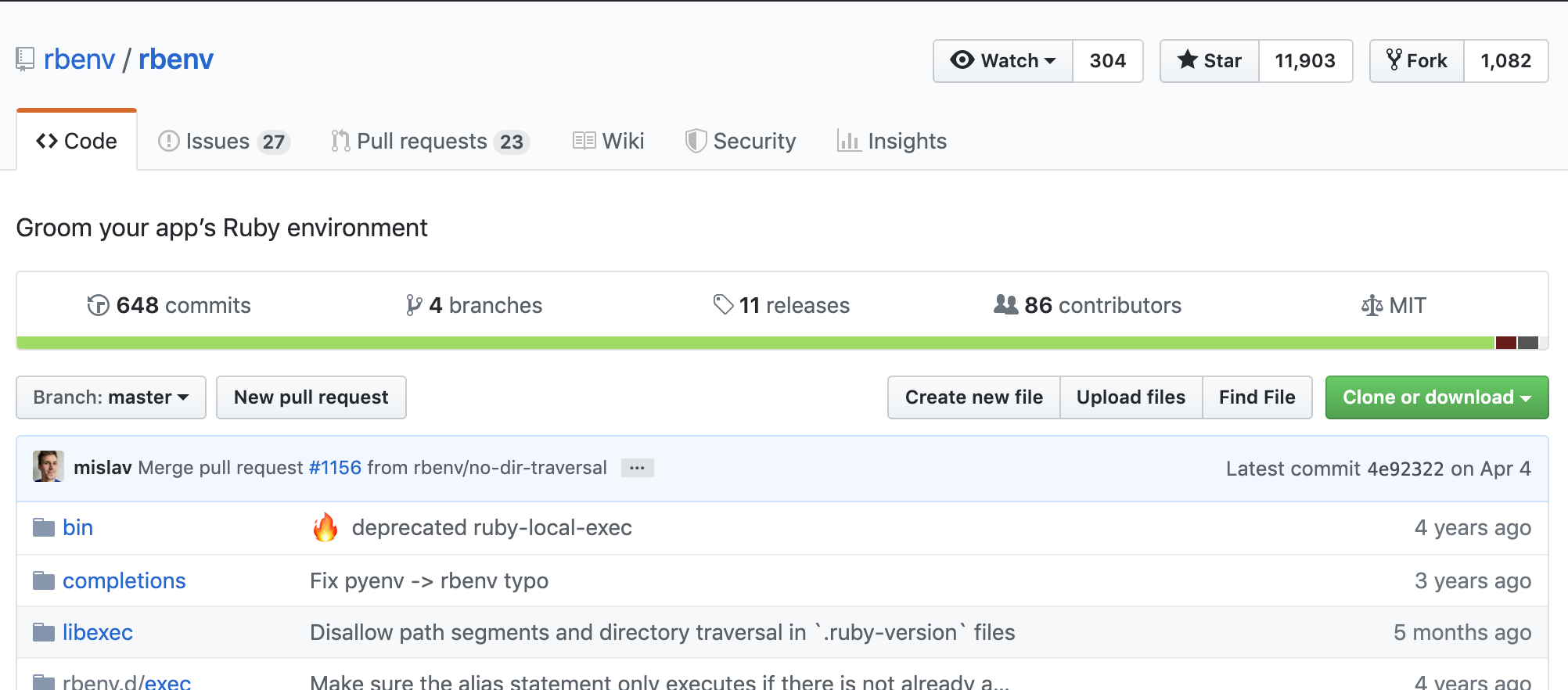Click Create new file button
The image size is (1568, 690).
[x=974, y=397]
